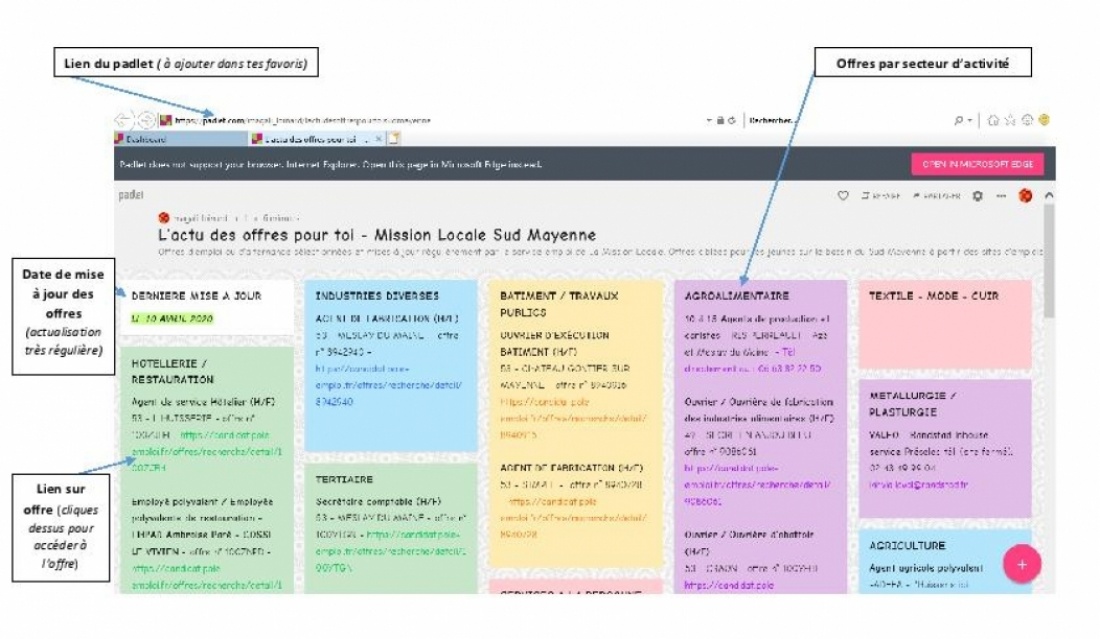
Task: Select the L'actu des offres tab
Action: point(310,139)
